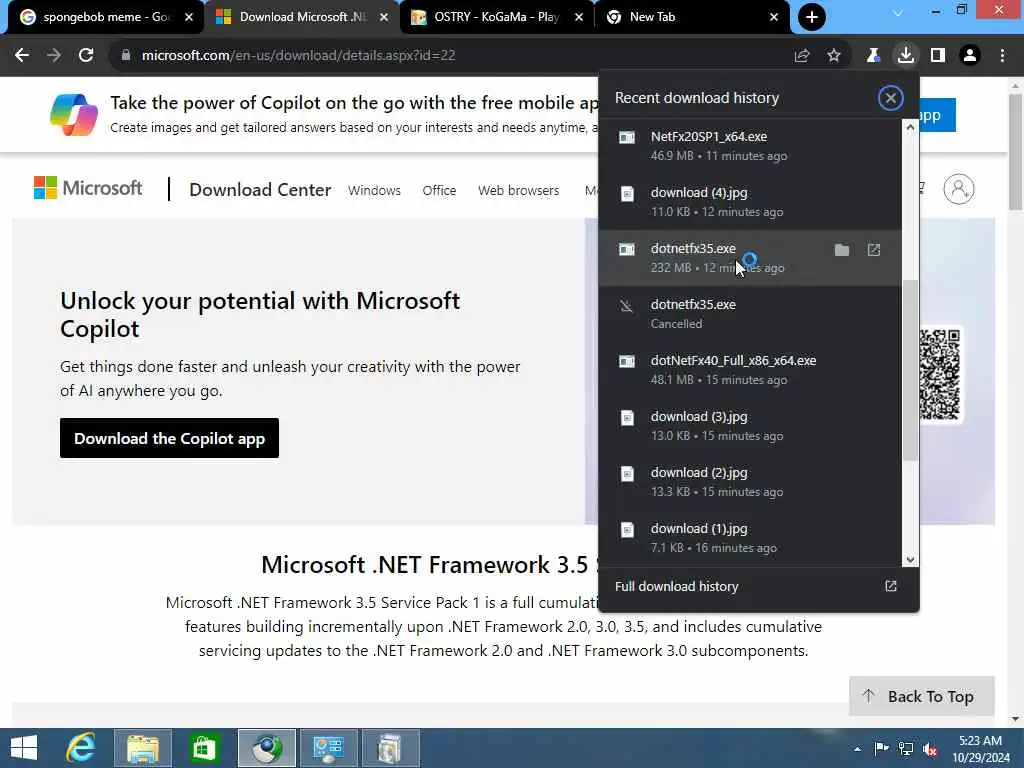Screen dimensions: 1024x768
Task: Close the OSTRY - KoGaMa tab
Action: click(579, 17)
